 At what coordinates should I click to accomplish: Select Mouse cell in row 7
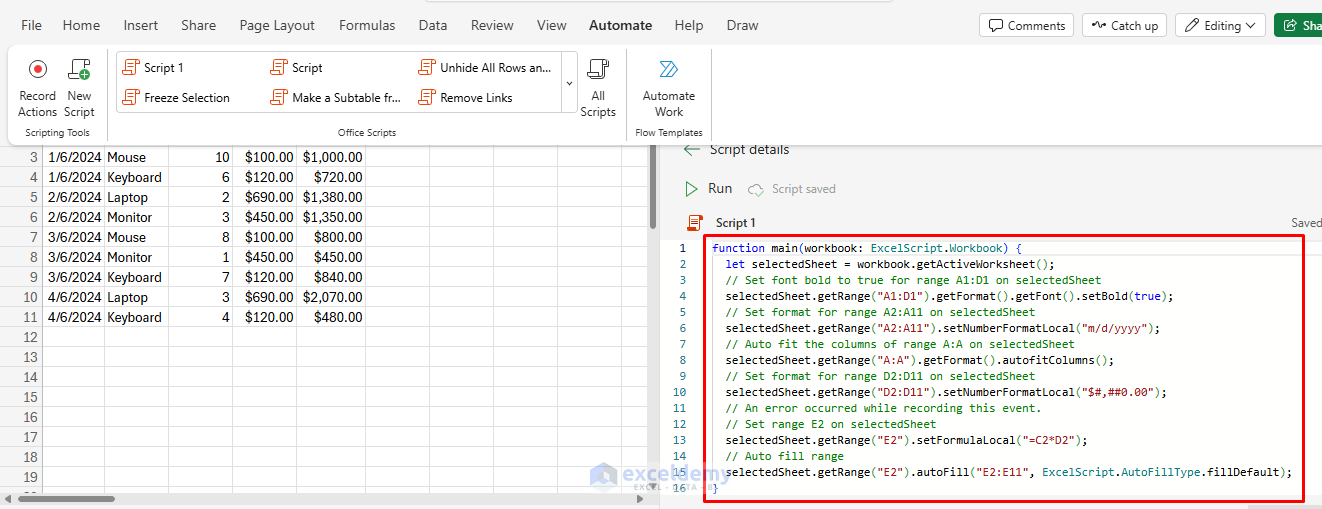pyautogui.click(x=136, y=237)
